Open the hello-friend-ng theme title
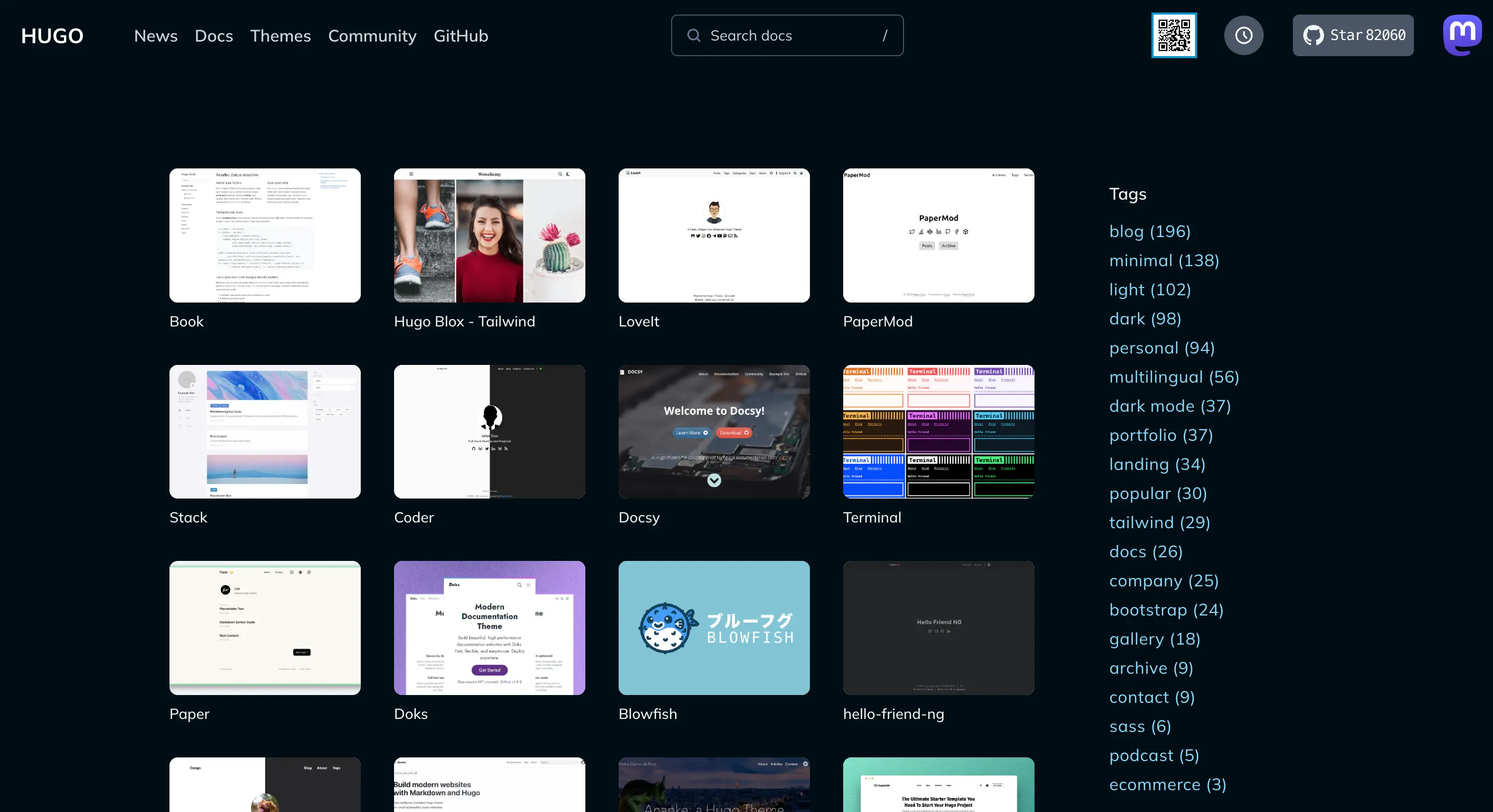1493x812 pixels. click(x=893, y=714)
